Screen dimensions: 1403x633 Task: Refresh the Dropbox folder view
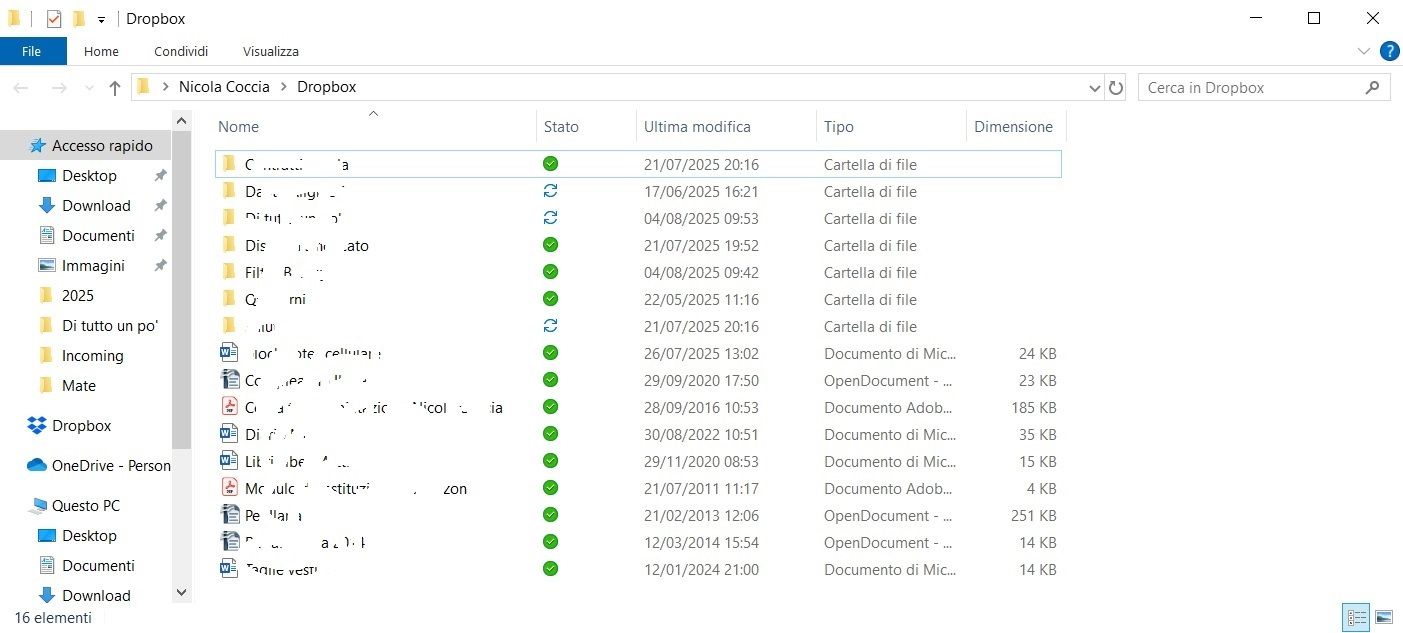coord(1117,87)
